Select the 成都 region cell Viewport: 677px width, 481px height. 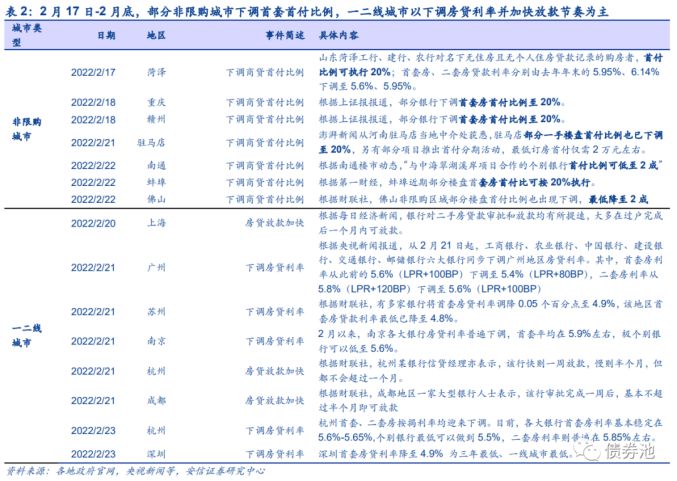pos(156,401)
